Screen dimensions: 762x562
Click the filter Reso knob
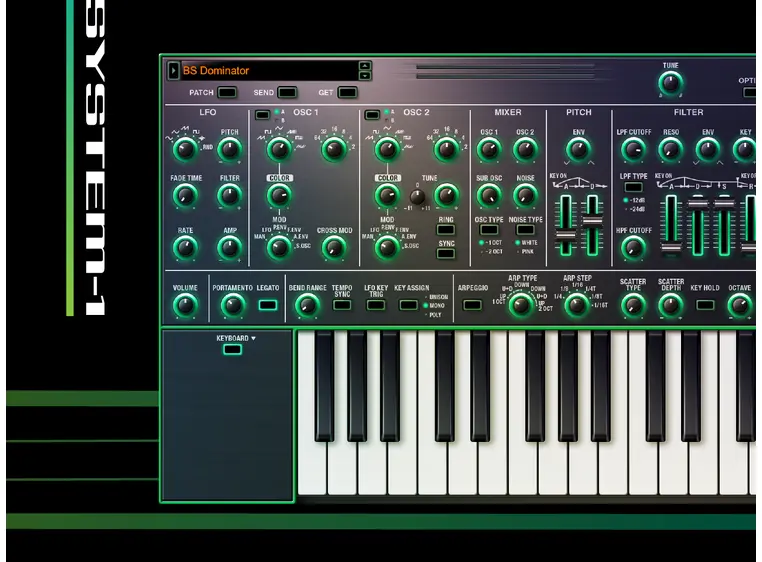point(671,149)
